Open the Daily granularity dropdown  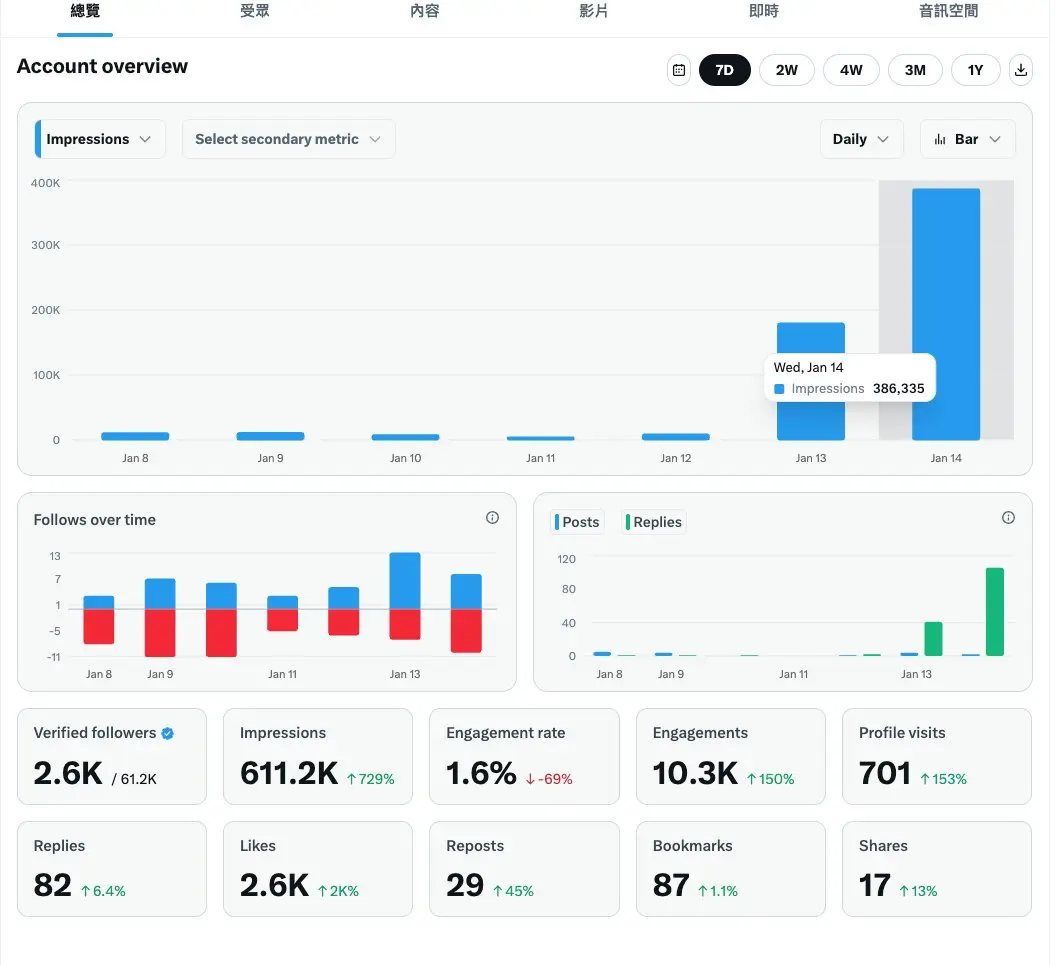pyautogui.click(x=862, y=139)
